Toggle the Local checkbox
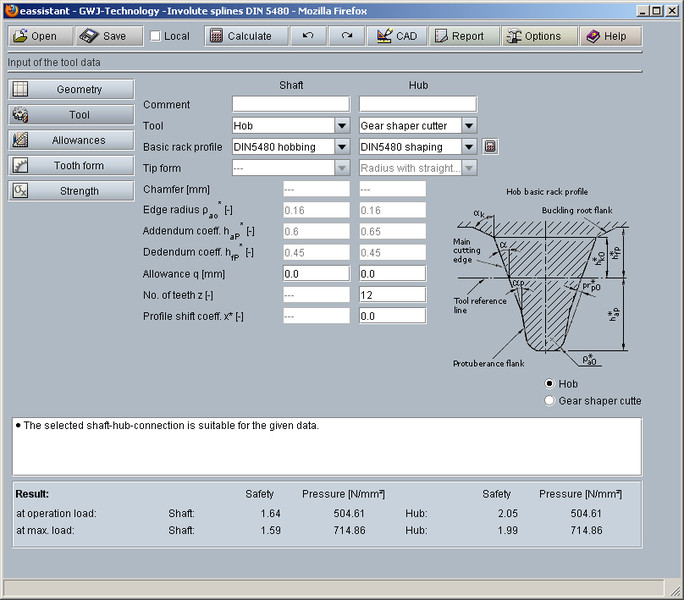 155,36
